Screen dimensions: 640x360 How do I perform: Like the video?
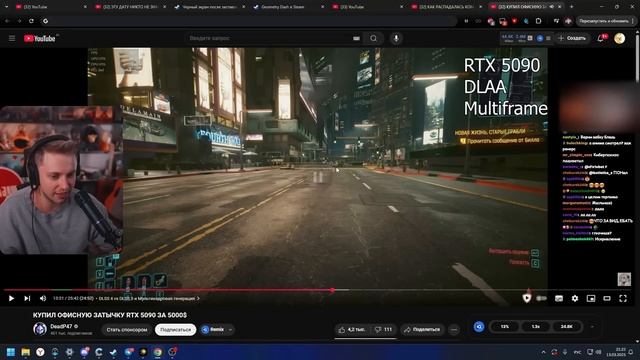tap(352, 329)
